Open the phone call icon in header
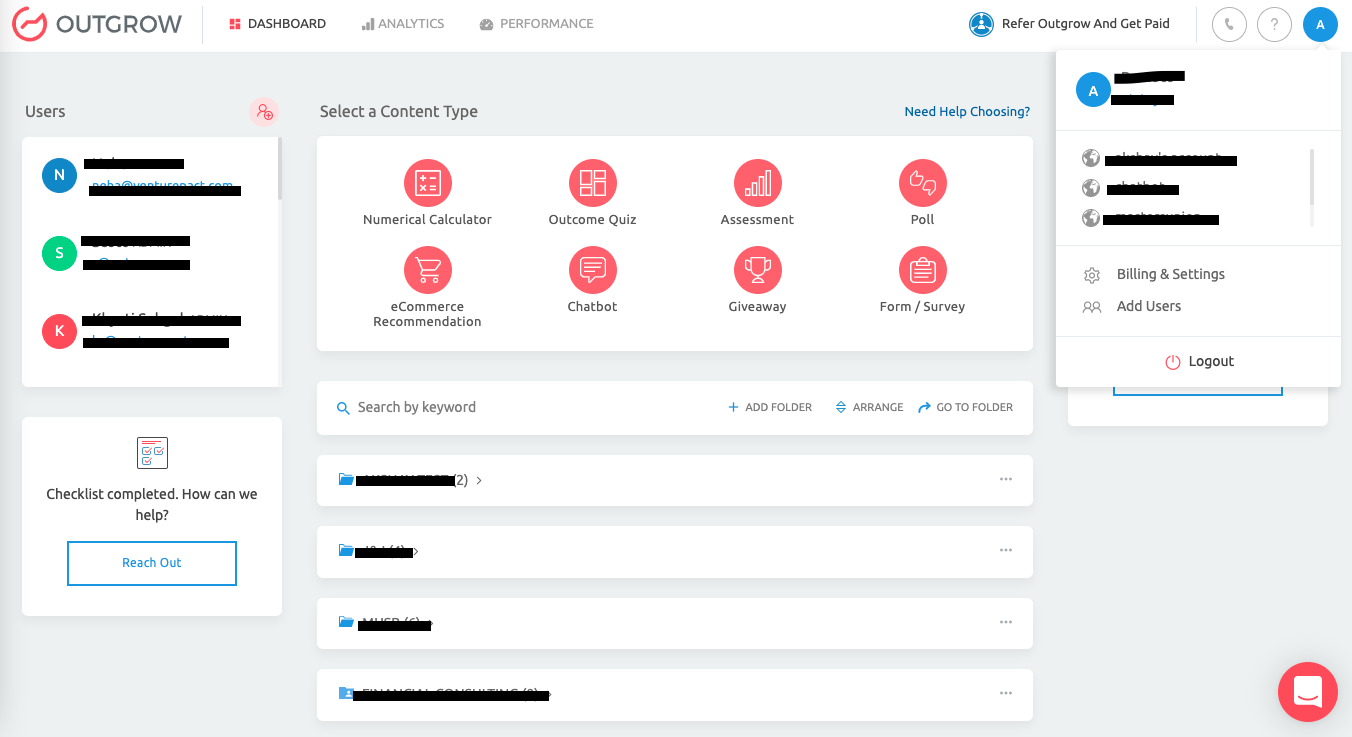The image size is (1352, 737). [1229, 24]
